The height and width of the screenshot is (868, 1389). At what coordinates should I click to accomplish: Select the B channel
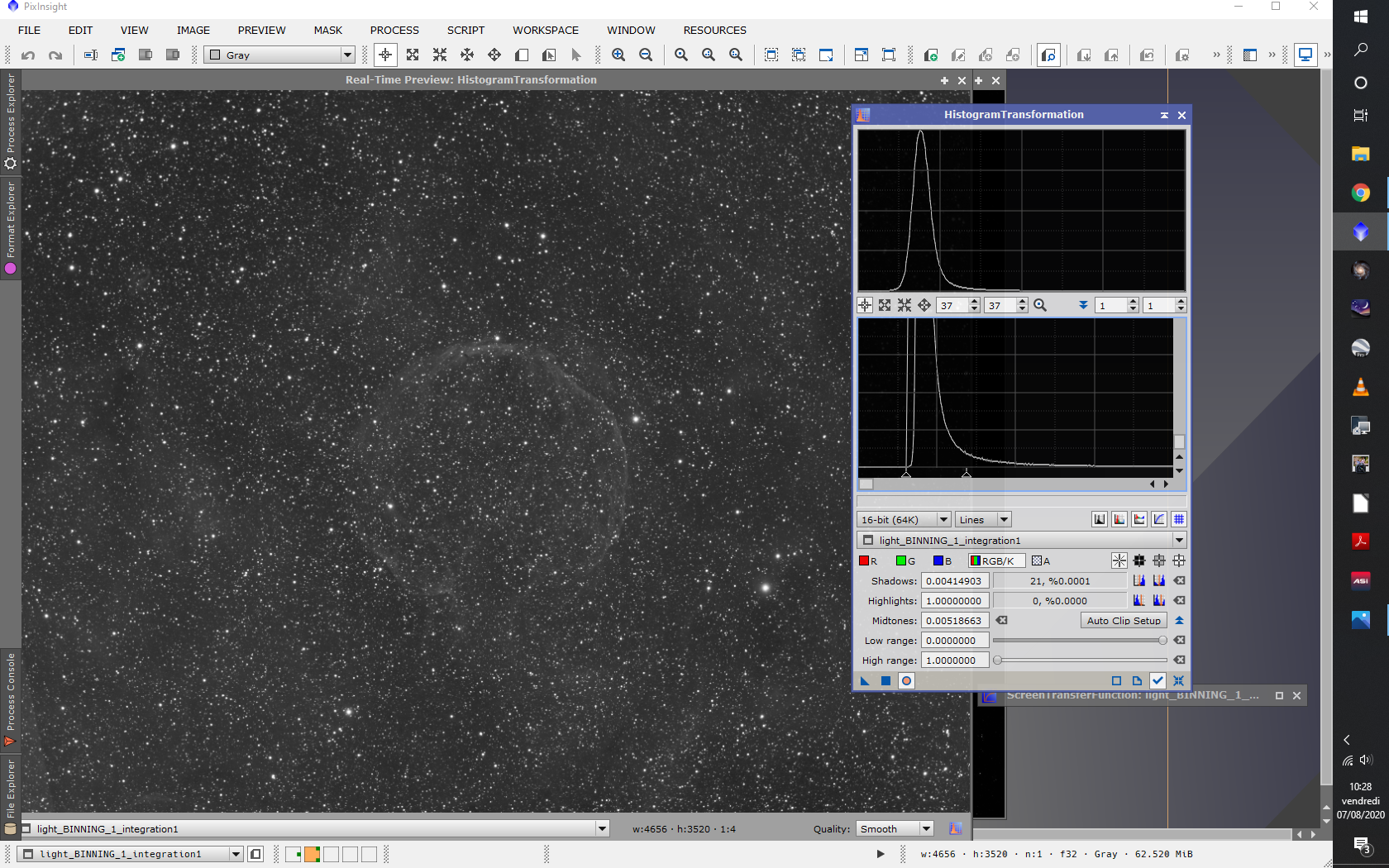(x=943, y=561)
